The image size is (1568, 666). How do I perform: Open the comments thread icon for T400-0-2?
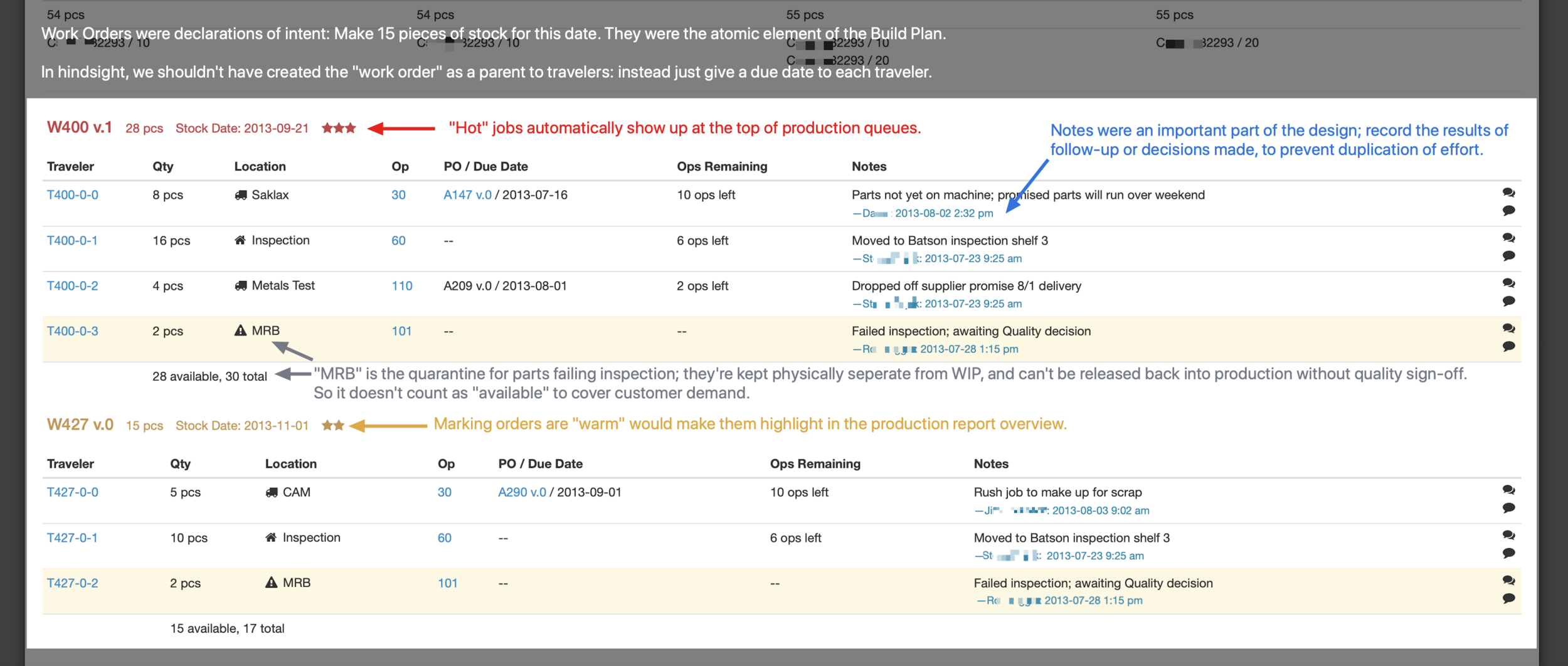1508,283
